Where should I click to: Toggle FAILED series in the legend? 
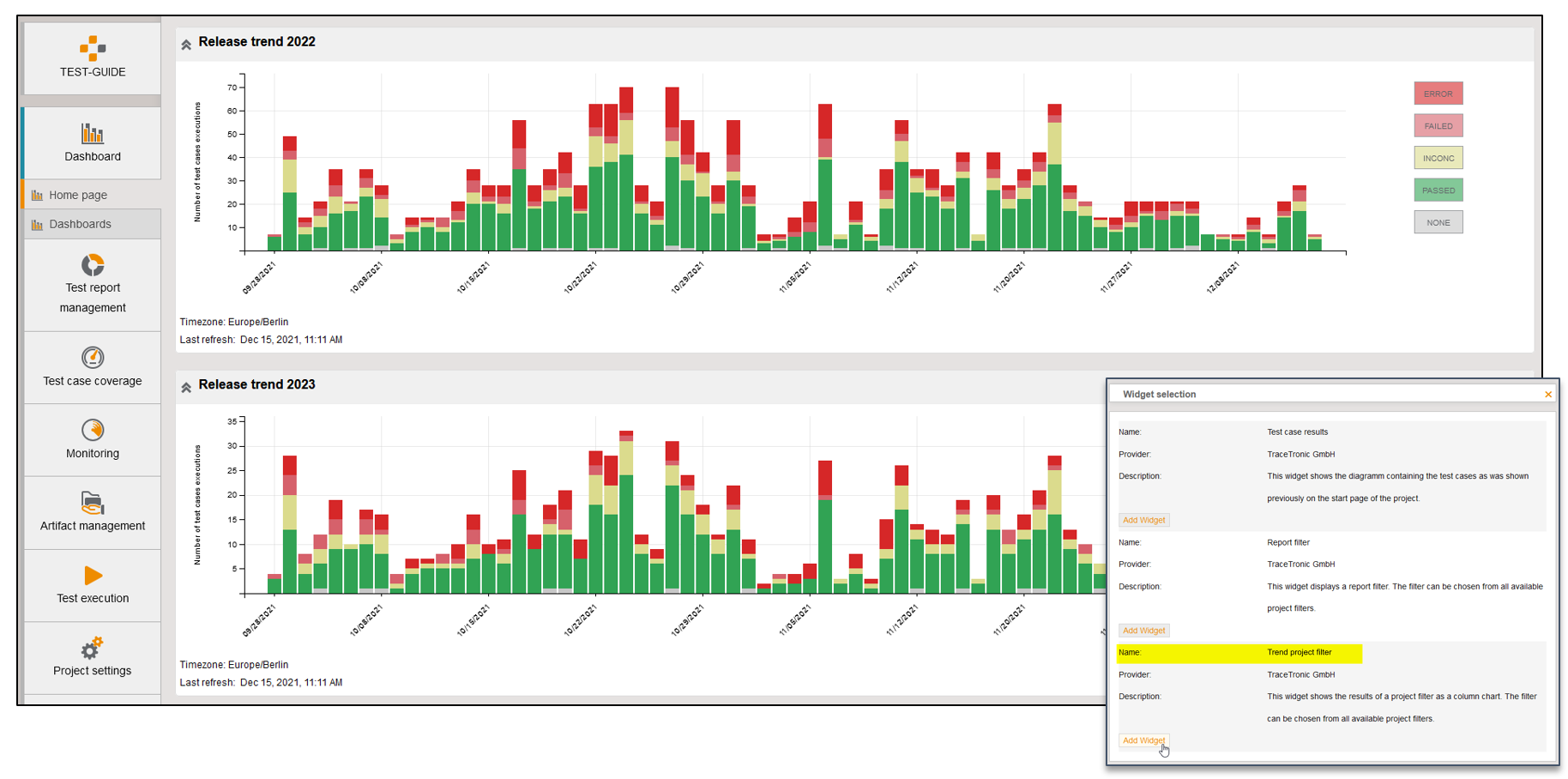point(1438,126)
